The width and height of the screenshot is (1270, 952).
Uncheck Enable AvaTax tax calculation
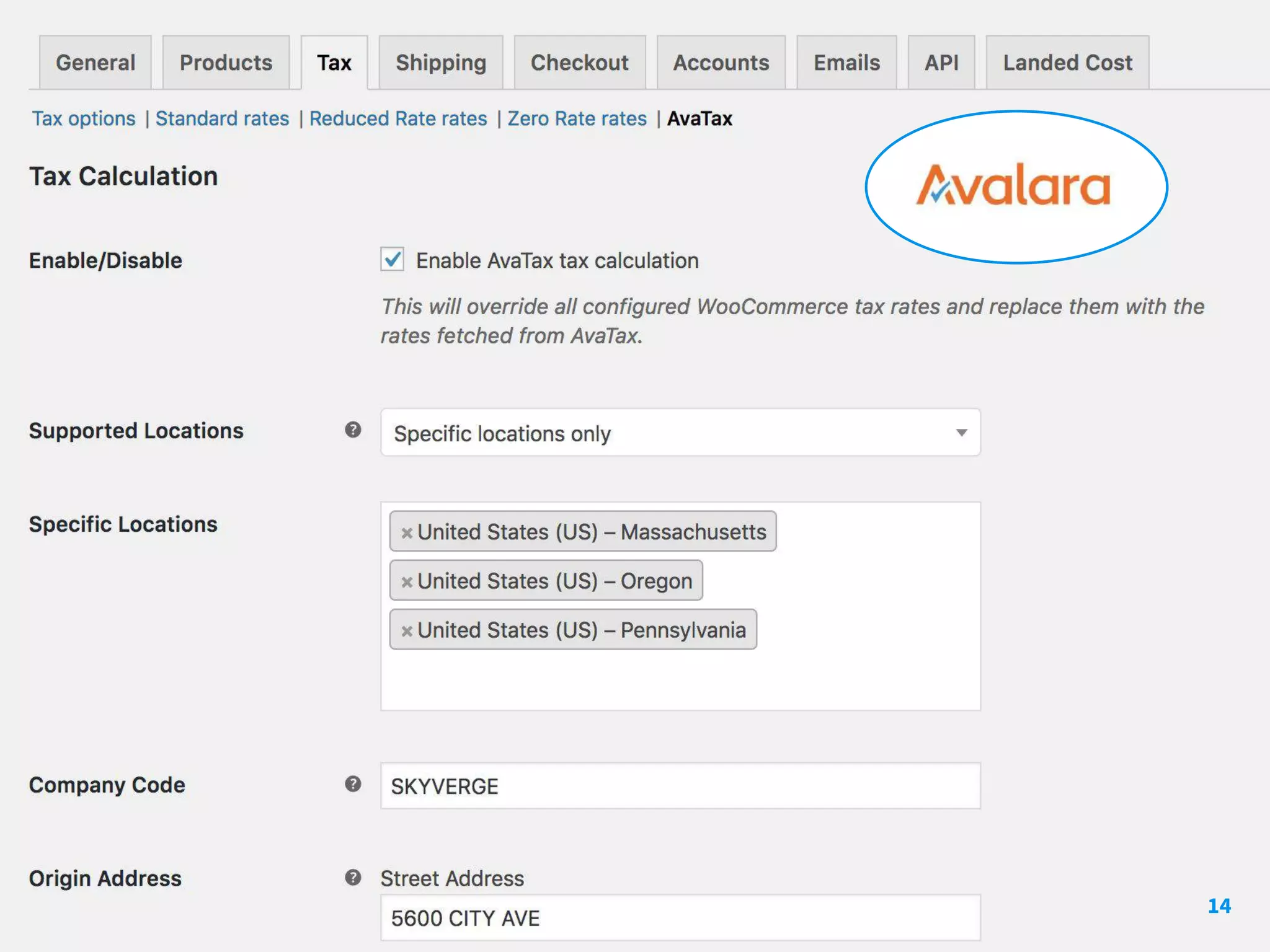[392, 260]
